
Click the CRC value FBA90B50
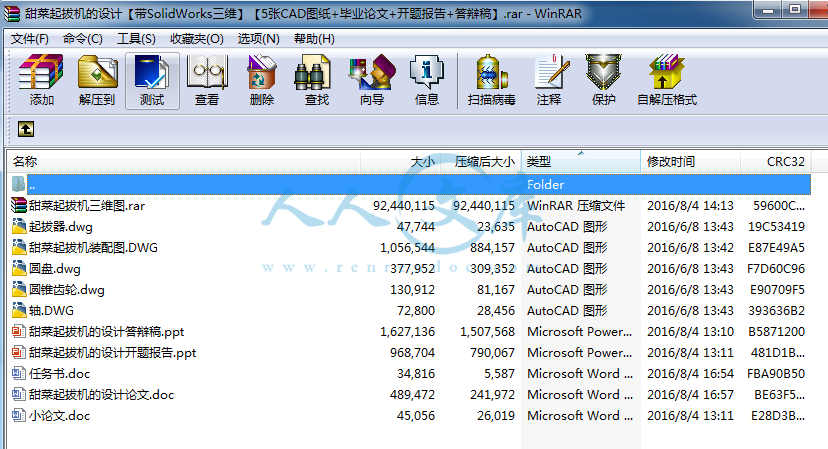[x=776, y=373]
